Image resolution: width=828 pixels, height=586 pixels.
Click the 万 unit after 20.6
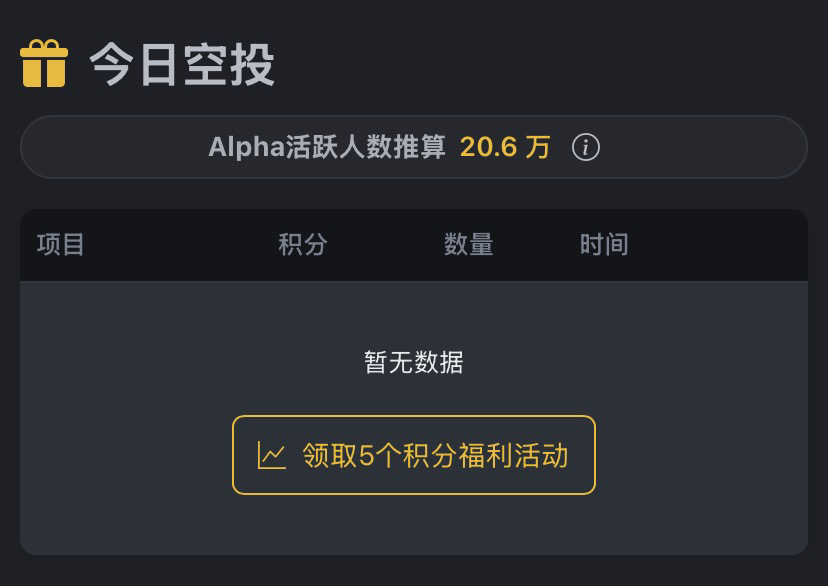(x=539, y=148)
